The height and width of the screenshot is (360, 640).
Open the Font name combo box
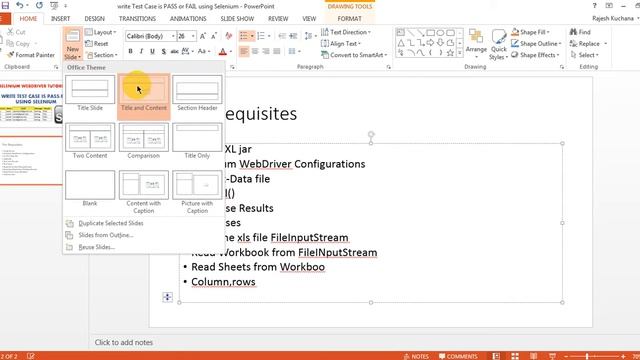(151, 36)
